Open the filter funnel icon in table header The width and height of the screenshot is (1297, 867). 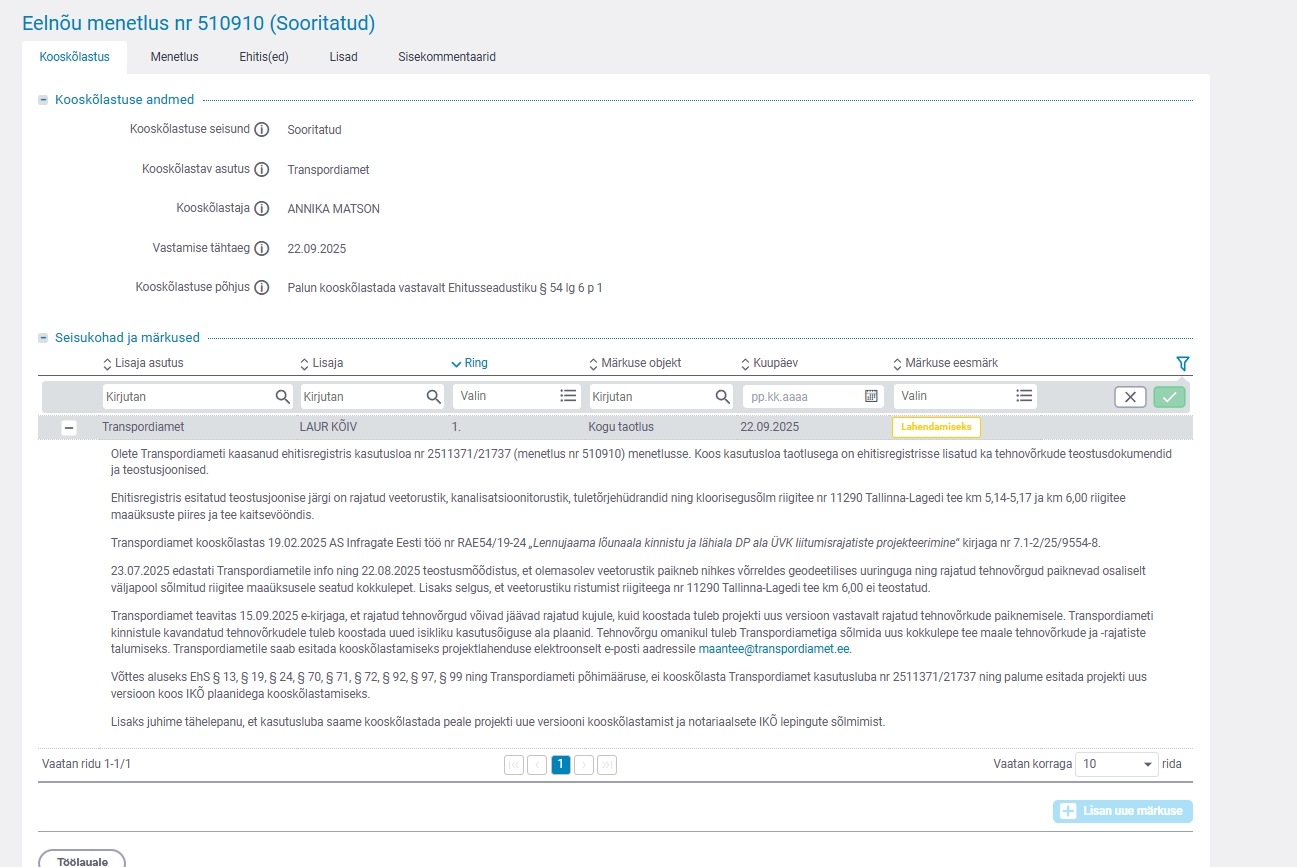(1183, 364)
